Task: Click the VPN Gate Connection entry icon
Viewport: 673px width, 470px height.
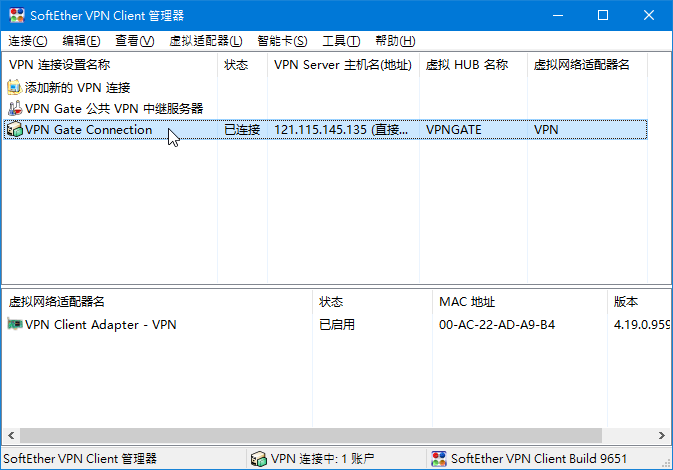Action: pyautogui.click(x=14, y=130)
